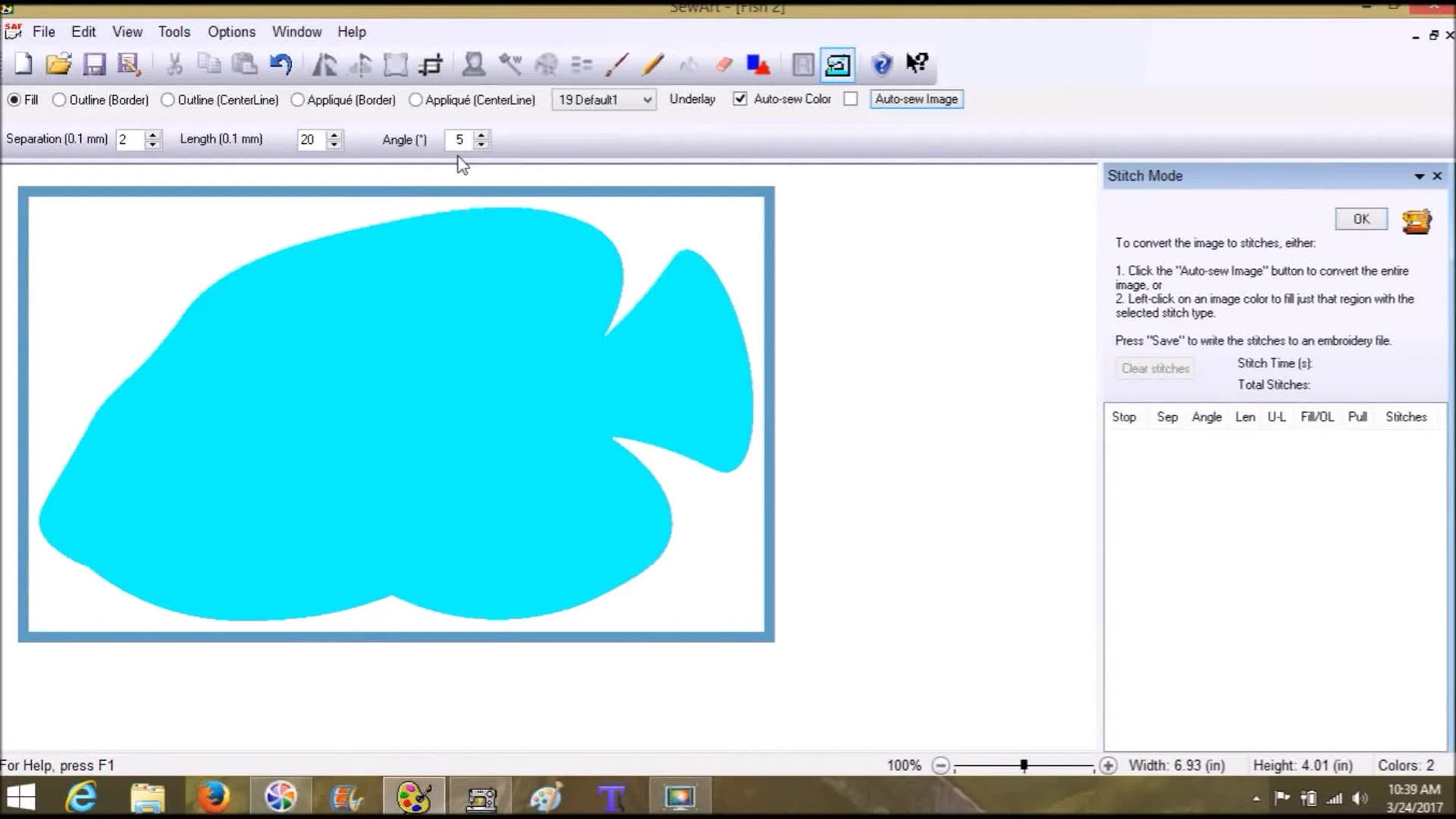Click the merge colors list icon
This screenshot has width=1456, height=819.
pos(582,64)
